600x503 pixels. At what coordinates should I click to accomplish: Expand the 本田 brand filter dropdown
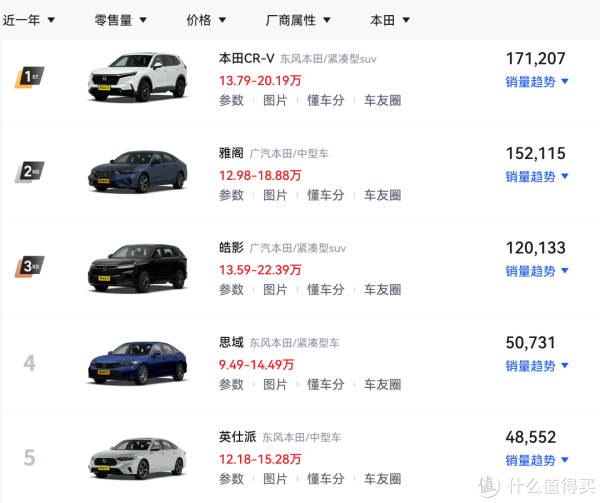pyautogui.click(x=389, y=20)
